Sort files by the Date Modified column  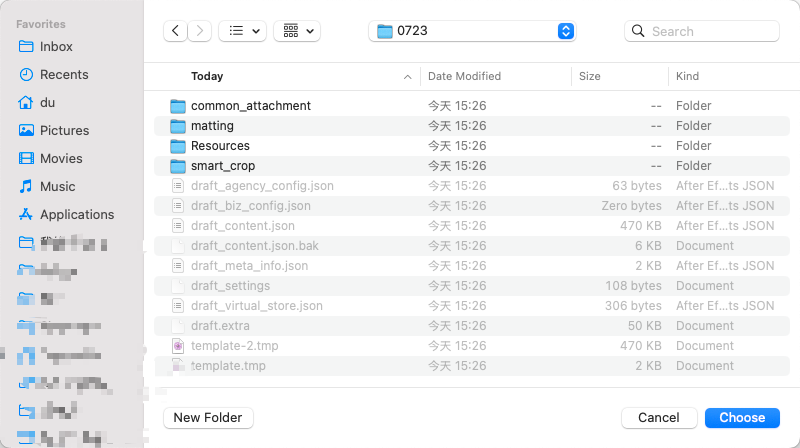tap(464, 76)
